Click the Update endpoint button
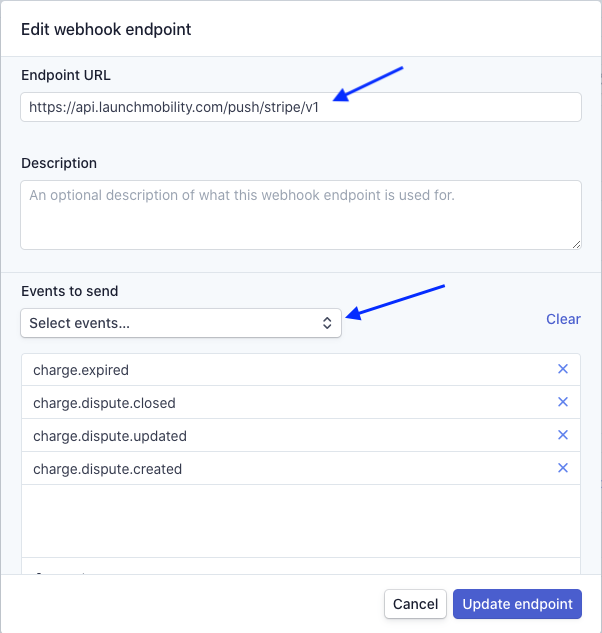 pos(517,604)
